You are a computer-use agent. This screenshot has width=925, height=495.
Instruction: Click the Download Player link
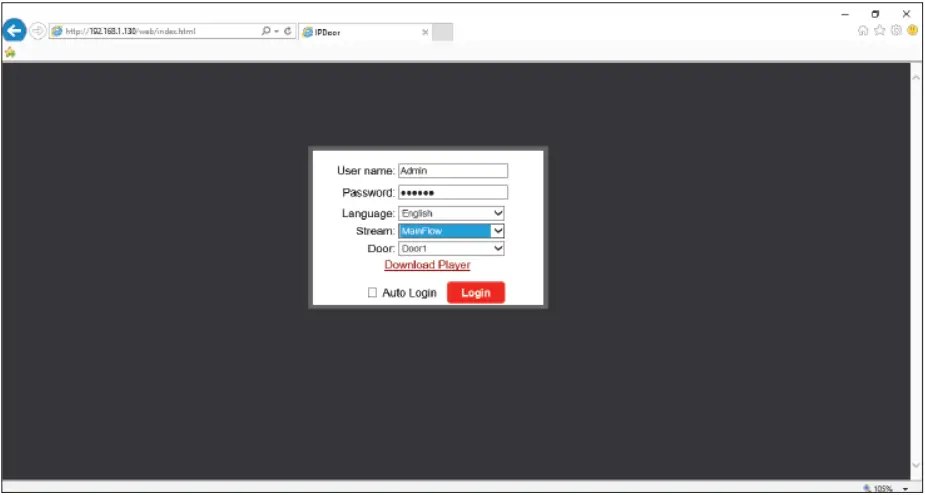coord(427,265)
